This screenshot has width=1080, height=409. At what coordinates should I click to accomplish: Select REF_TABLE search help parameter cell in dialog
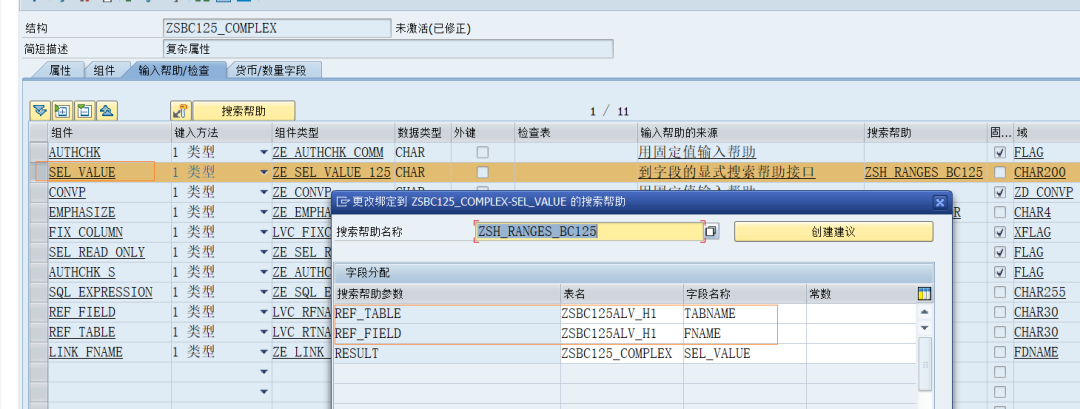pyautogui.click(x=447, y=313)
